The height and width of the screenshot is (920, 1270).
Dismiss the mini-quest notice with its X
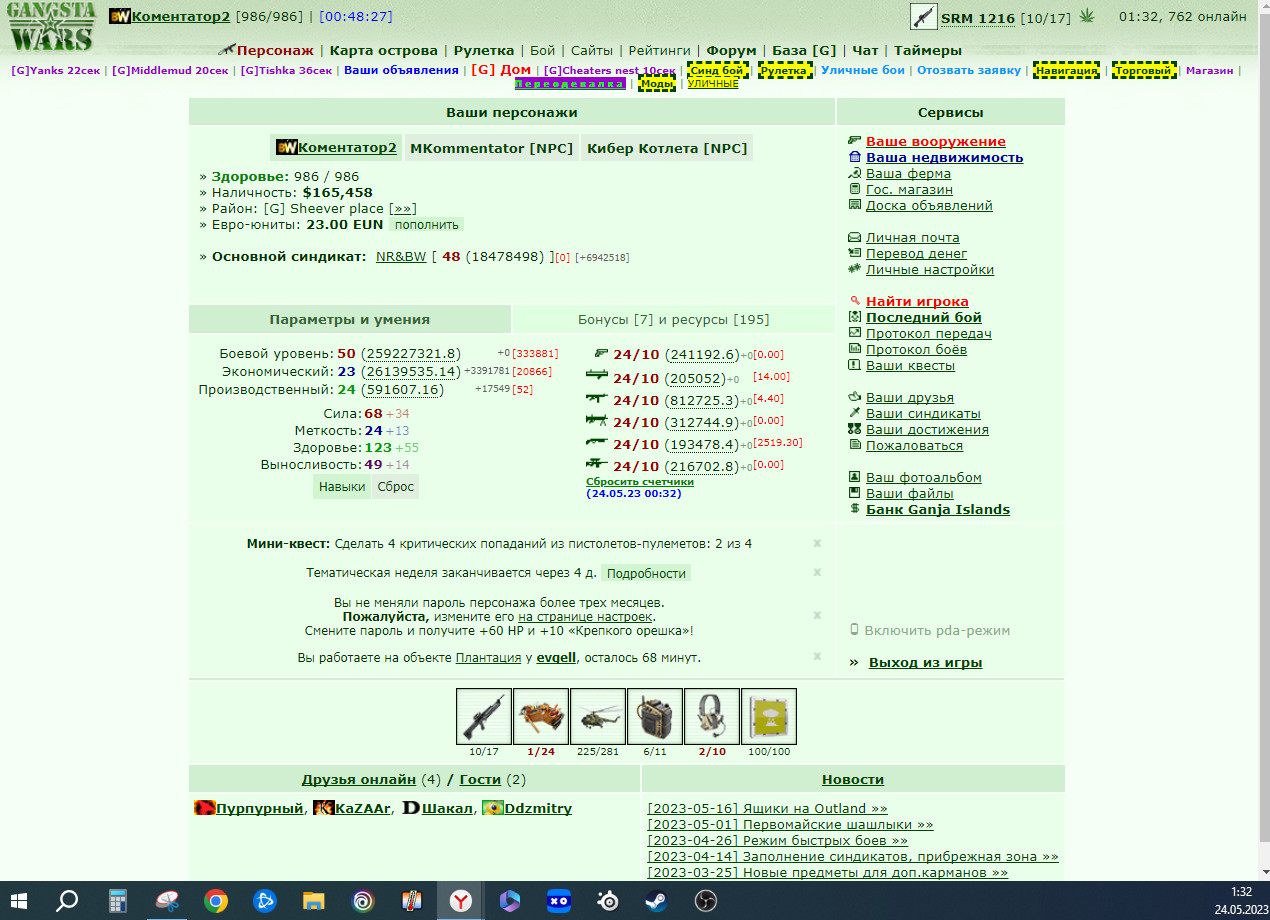click(x=817, y=544)
